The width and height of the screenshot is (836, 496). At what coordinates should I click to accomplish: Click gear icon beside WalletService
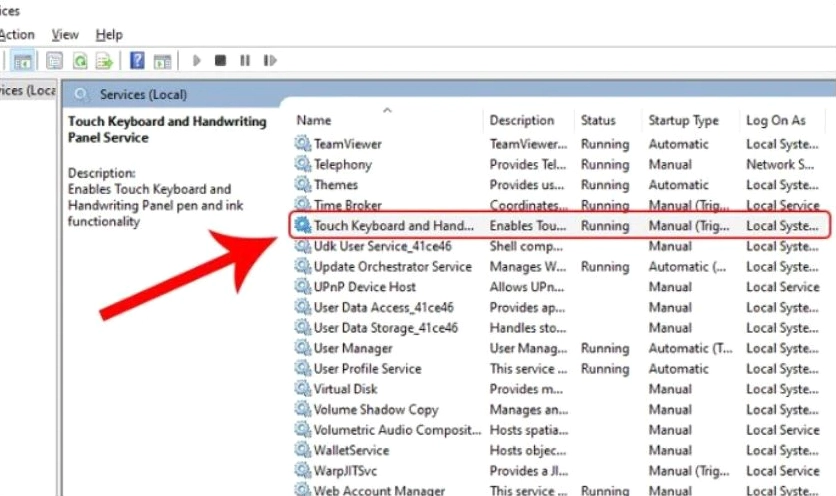click(303, 450)
